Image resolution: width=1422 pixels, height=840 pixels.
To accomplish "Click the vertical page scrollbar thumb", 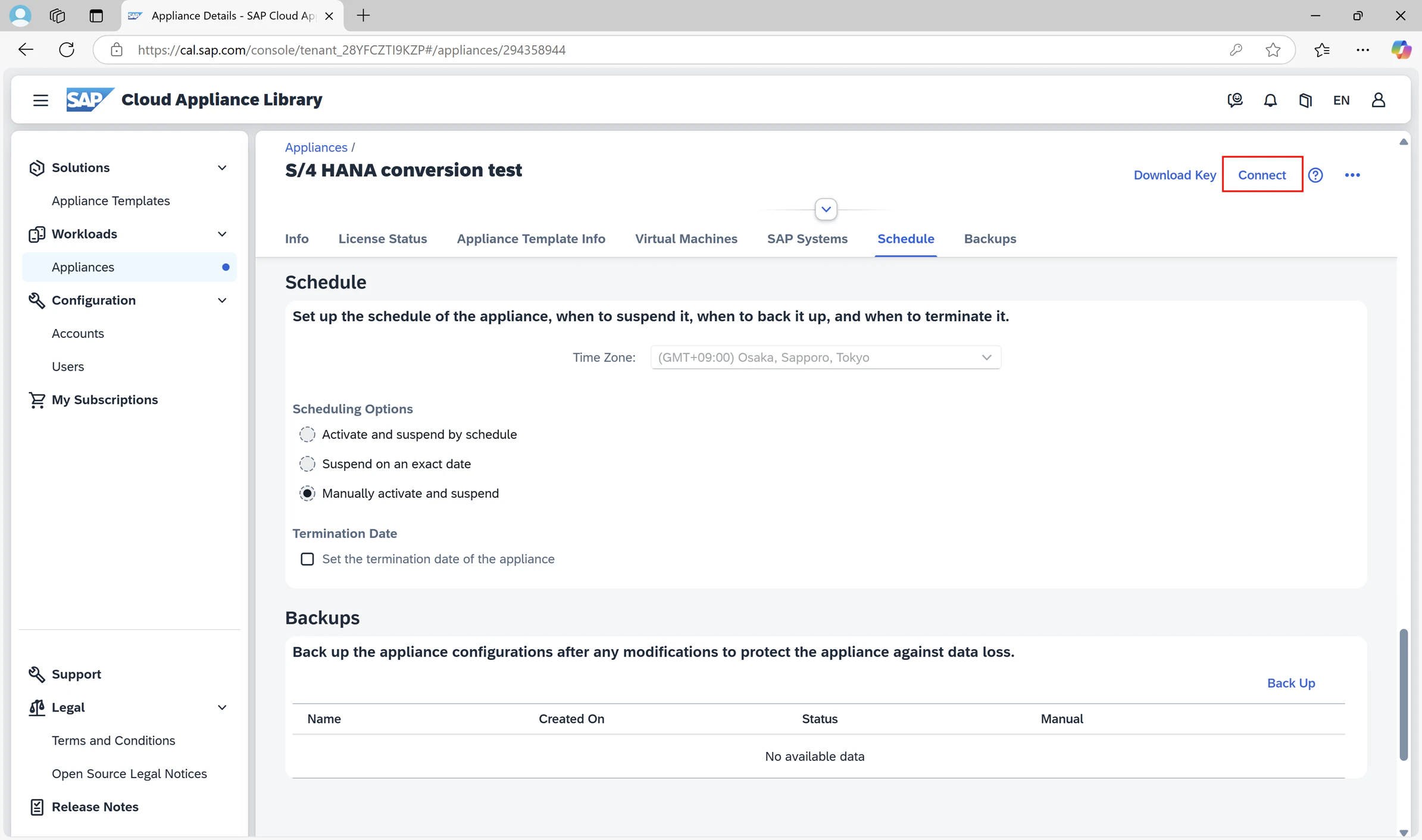I will click(1404, 694).
